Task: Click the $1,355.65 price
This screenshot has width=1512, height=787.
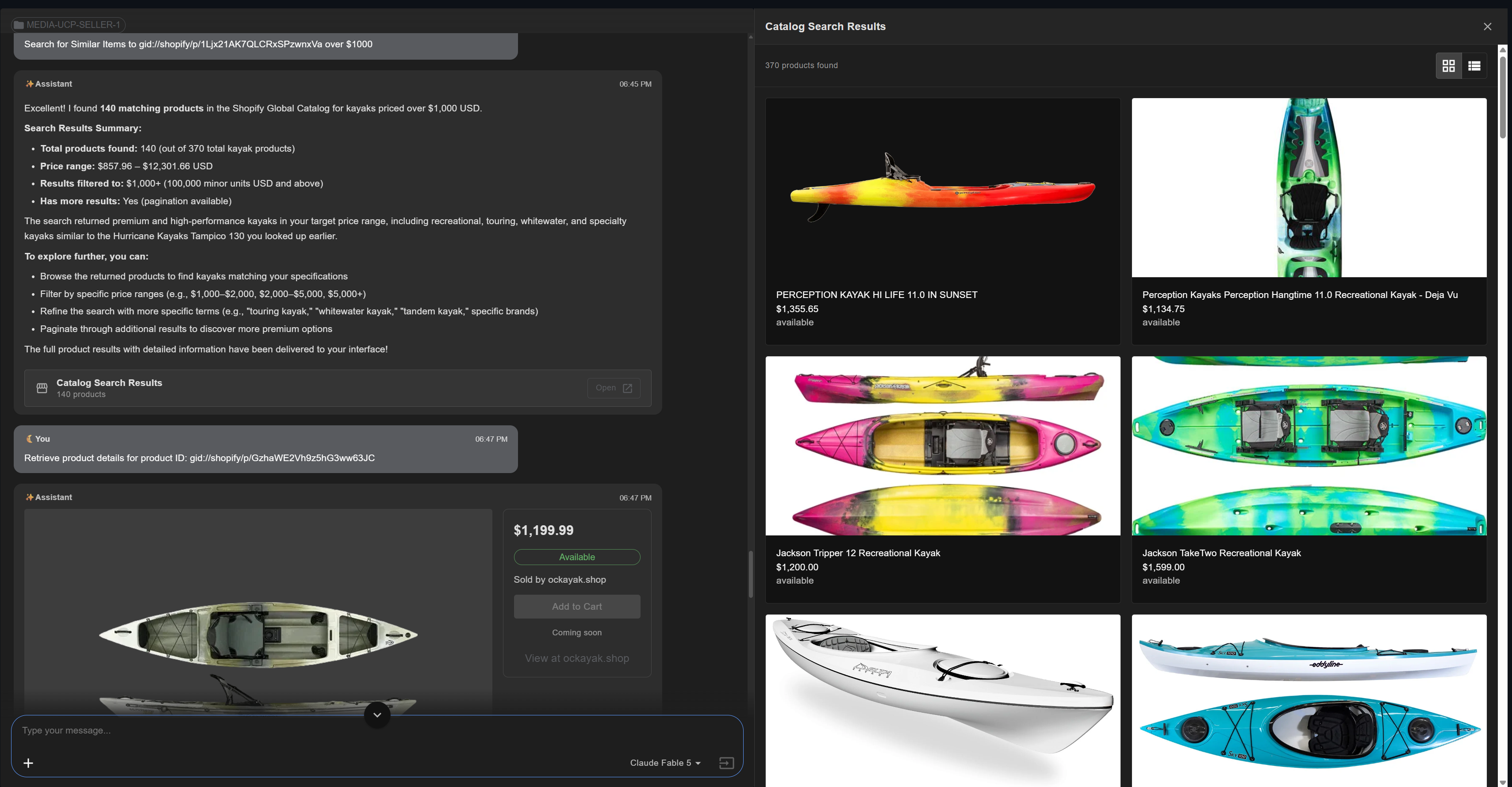Action: coord(797,309)
